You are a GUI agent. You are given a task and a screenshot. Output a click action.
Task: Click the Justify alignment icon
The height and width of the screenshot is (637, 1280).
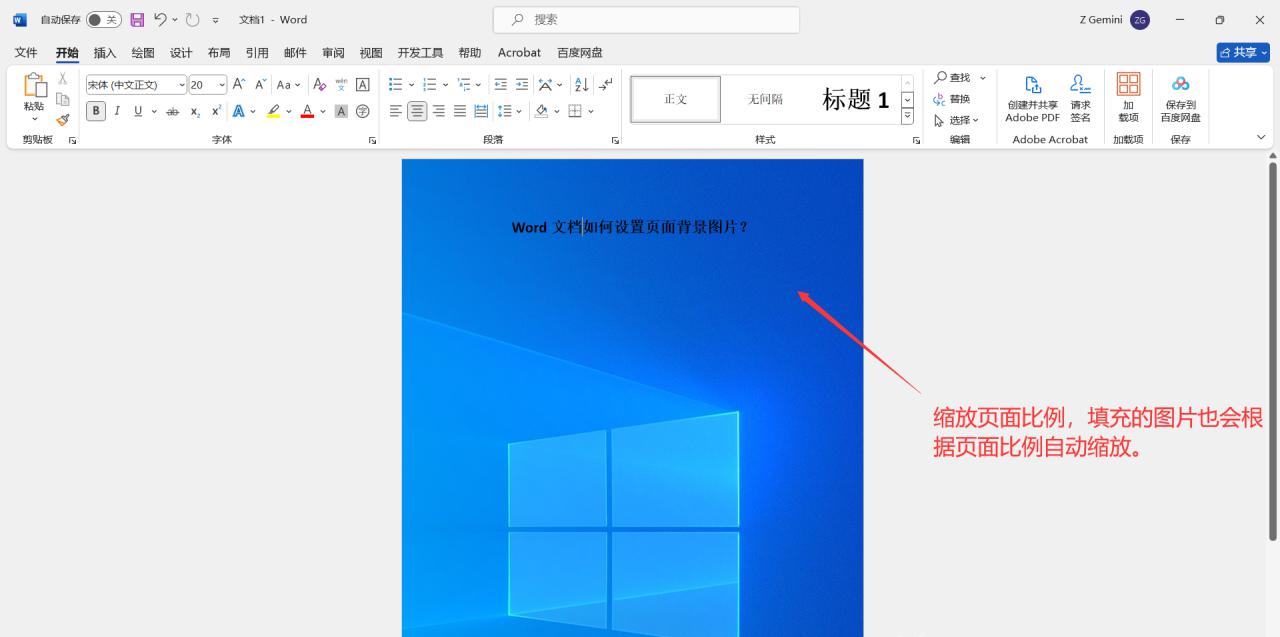coord(460,111)
